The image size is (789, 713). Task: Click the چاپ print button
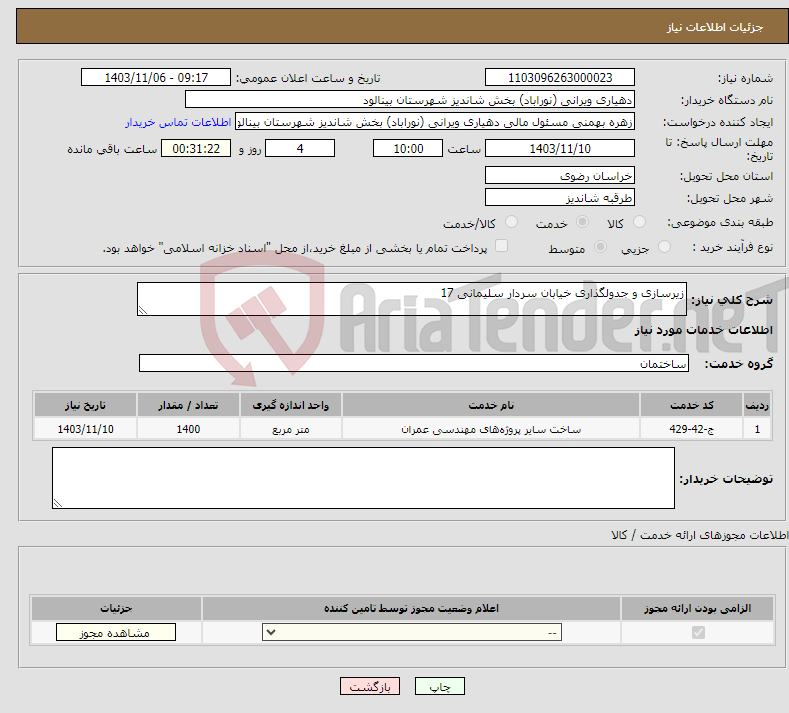440,686
